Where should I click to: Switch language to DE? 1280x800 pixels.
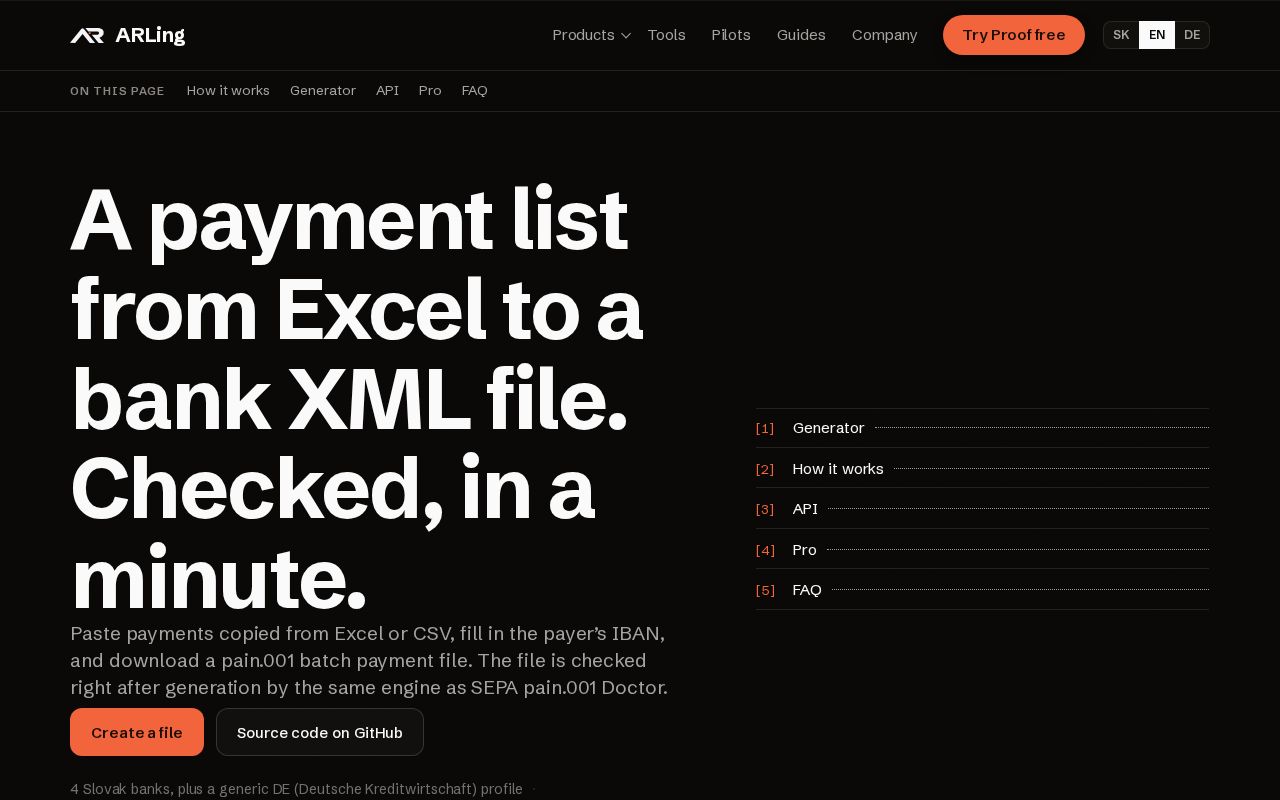coord(1192,35)
